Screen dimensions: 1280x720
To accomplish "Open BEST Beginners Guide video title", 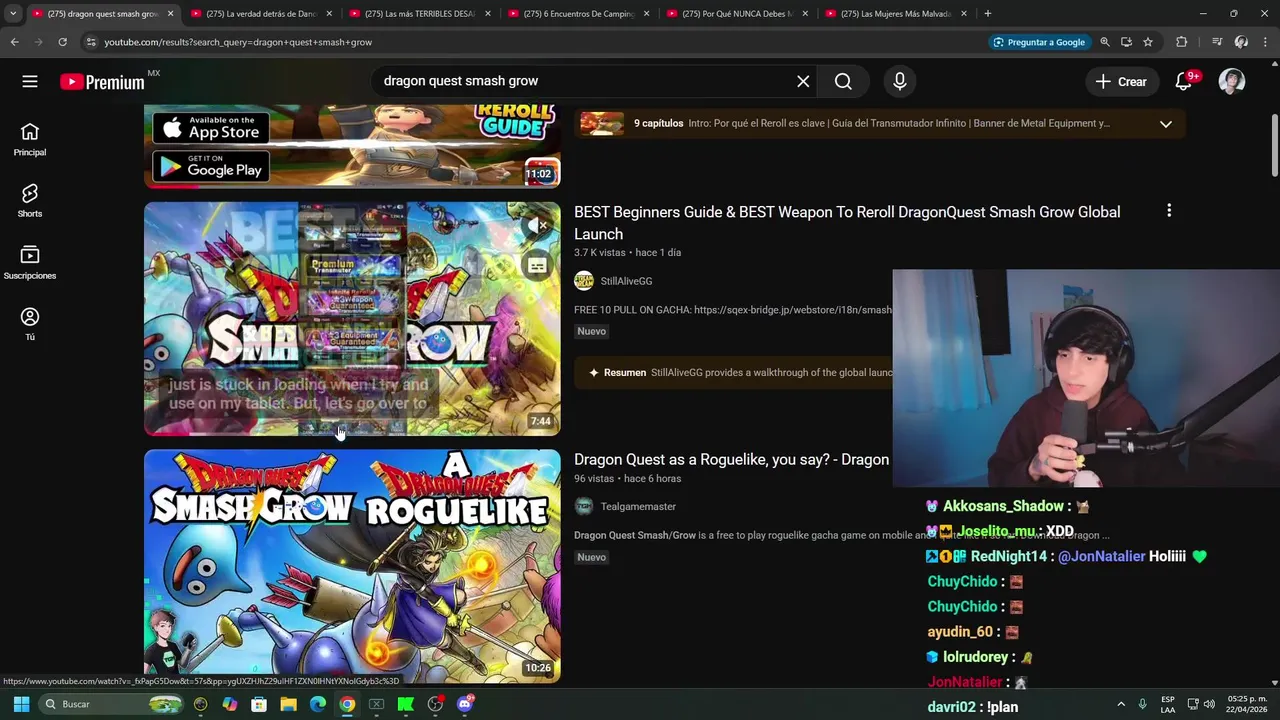I will tap(847, 222).
